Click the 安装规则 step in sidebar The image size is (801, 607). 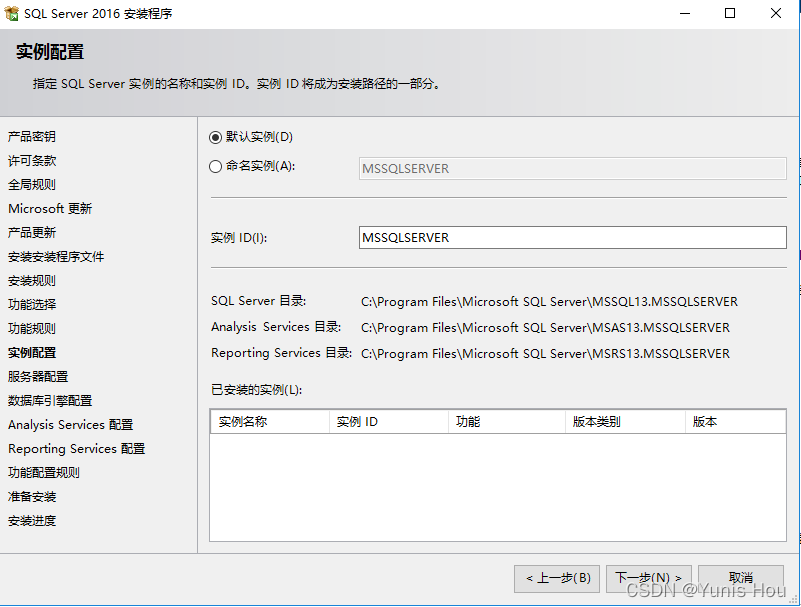[32, 281]
